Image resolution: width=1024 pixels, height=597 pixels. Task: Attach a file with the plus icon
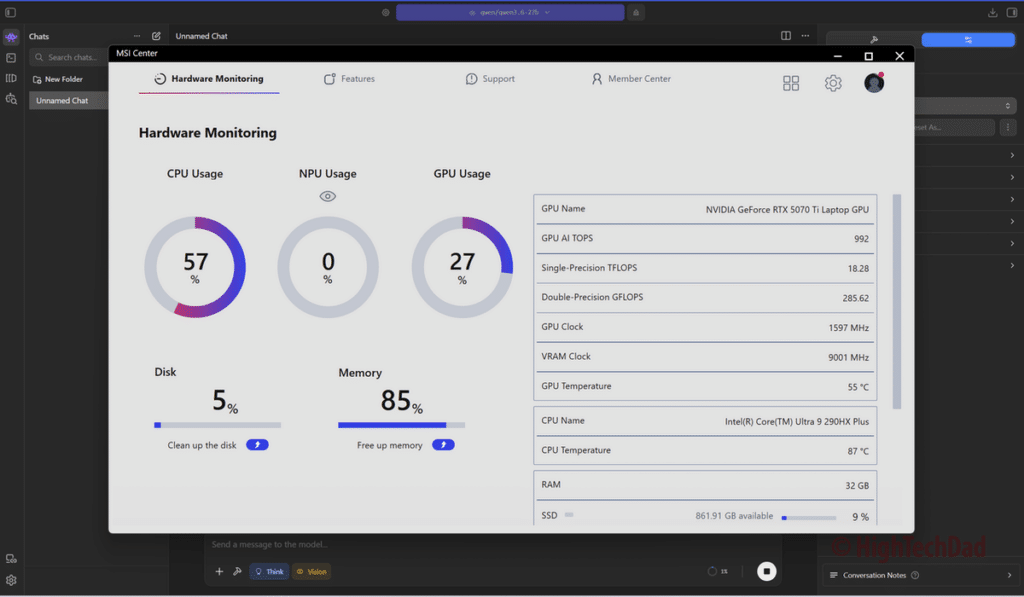[219, 572]
